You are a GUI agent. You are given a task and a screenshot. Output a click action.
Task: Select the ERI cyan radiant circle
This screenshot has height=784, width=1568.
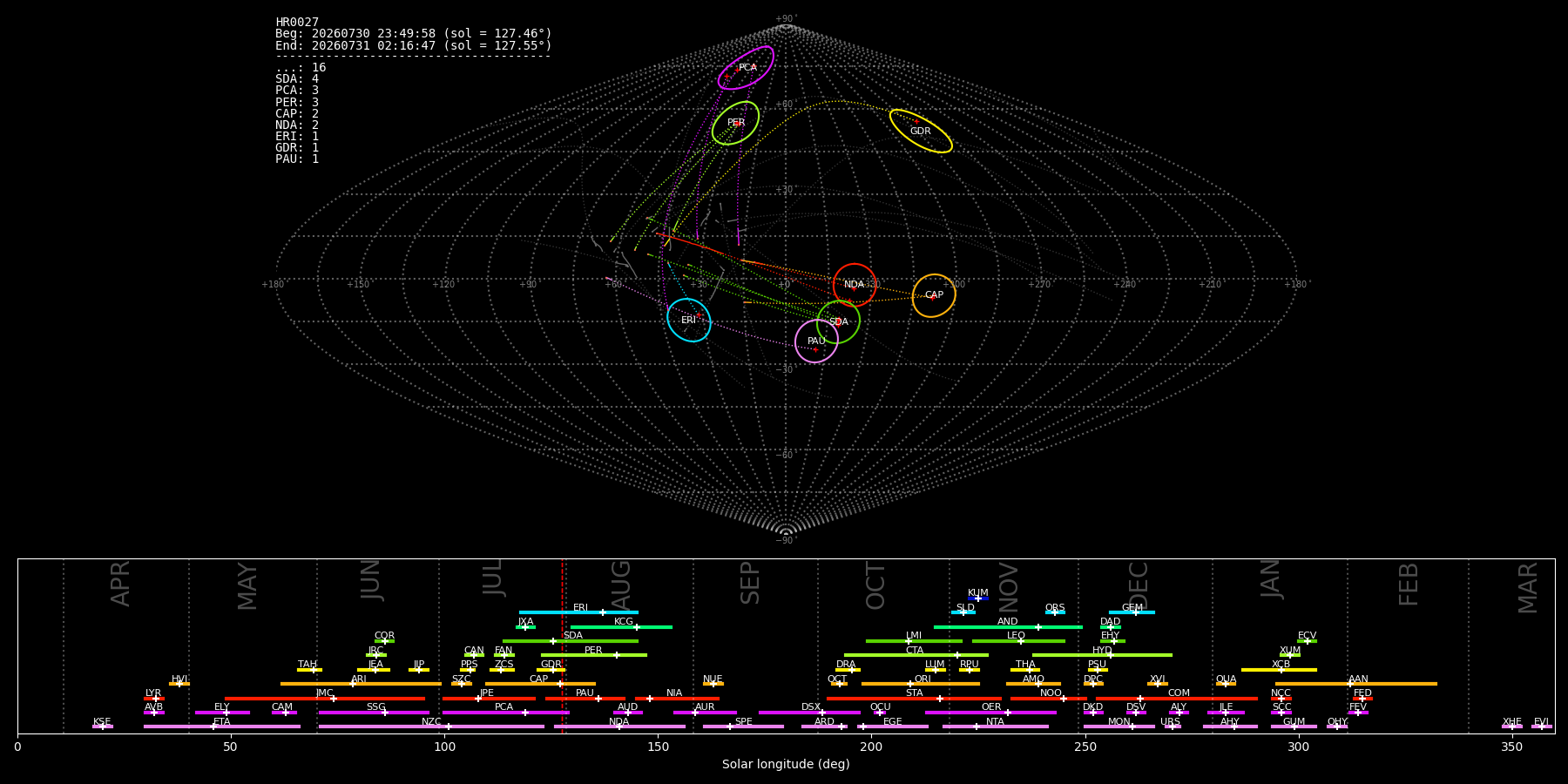tap(689, 320)
